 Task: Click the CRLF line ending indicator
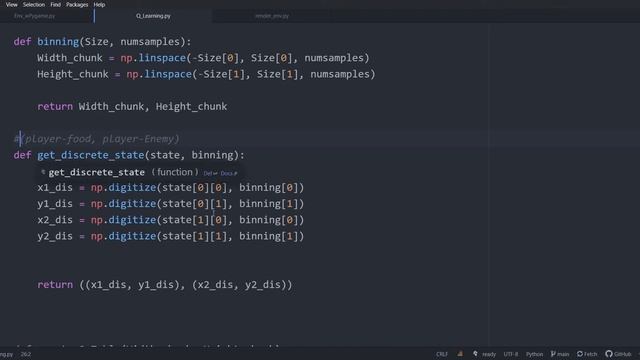(x=442, y=354)
